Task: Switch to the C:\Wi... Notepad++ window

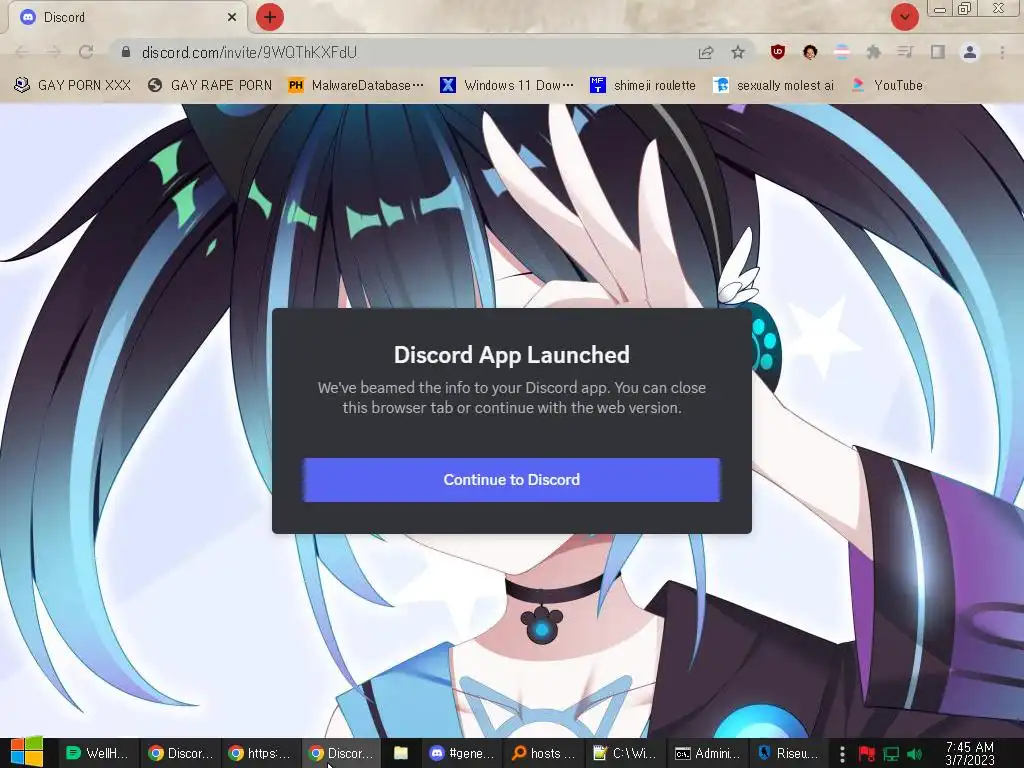Action: click(x=624, y=754)
